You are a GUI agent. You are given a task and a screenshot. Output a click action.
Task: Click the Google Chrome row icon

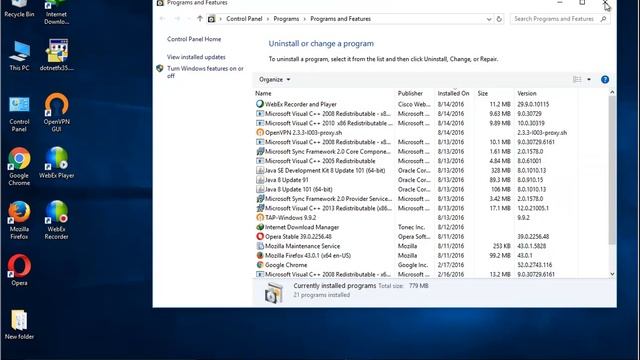click(x=260, y=265)
